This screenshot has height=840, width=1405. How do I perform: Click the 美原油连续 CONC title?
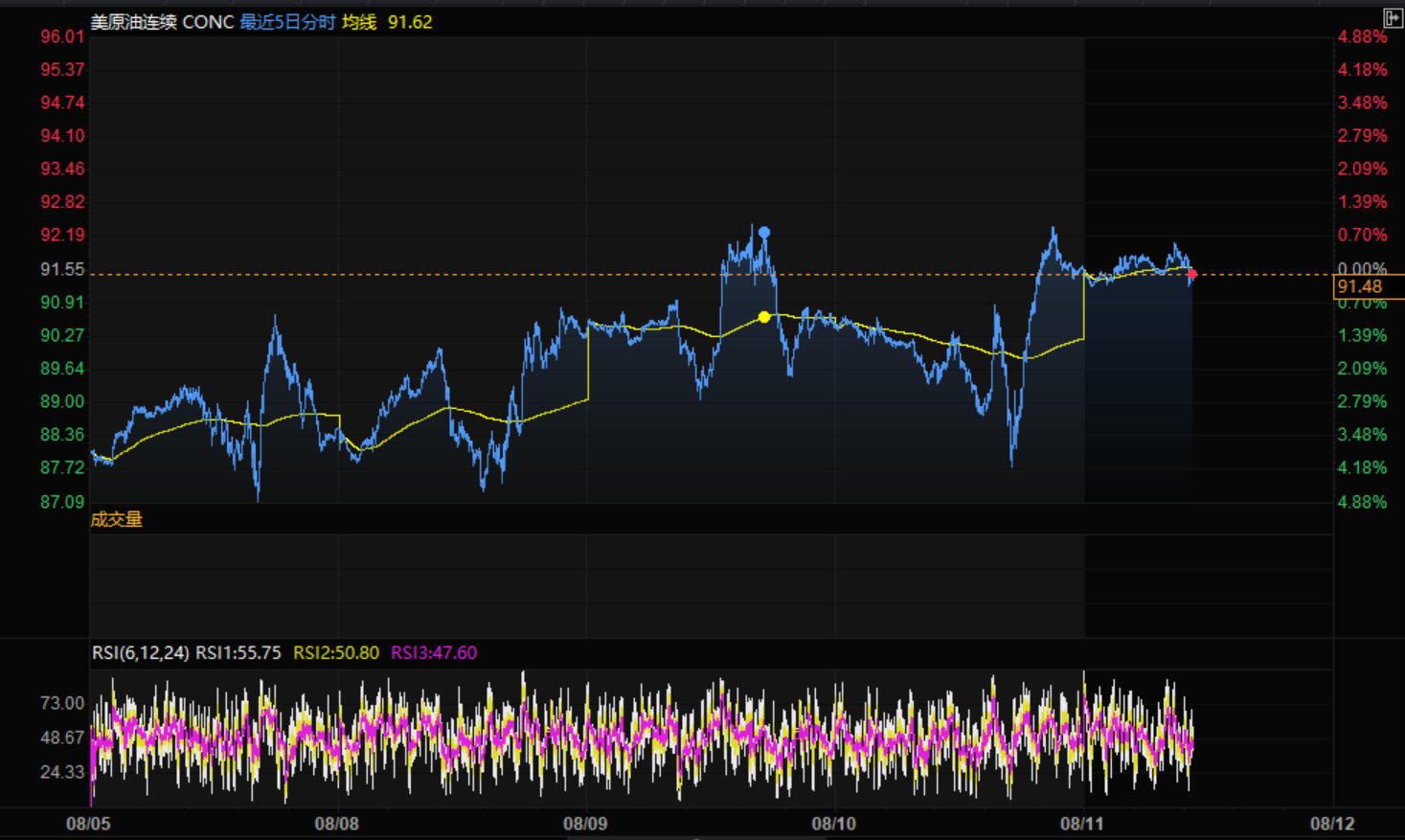(x=162, y=22)
